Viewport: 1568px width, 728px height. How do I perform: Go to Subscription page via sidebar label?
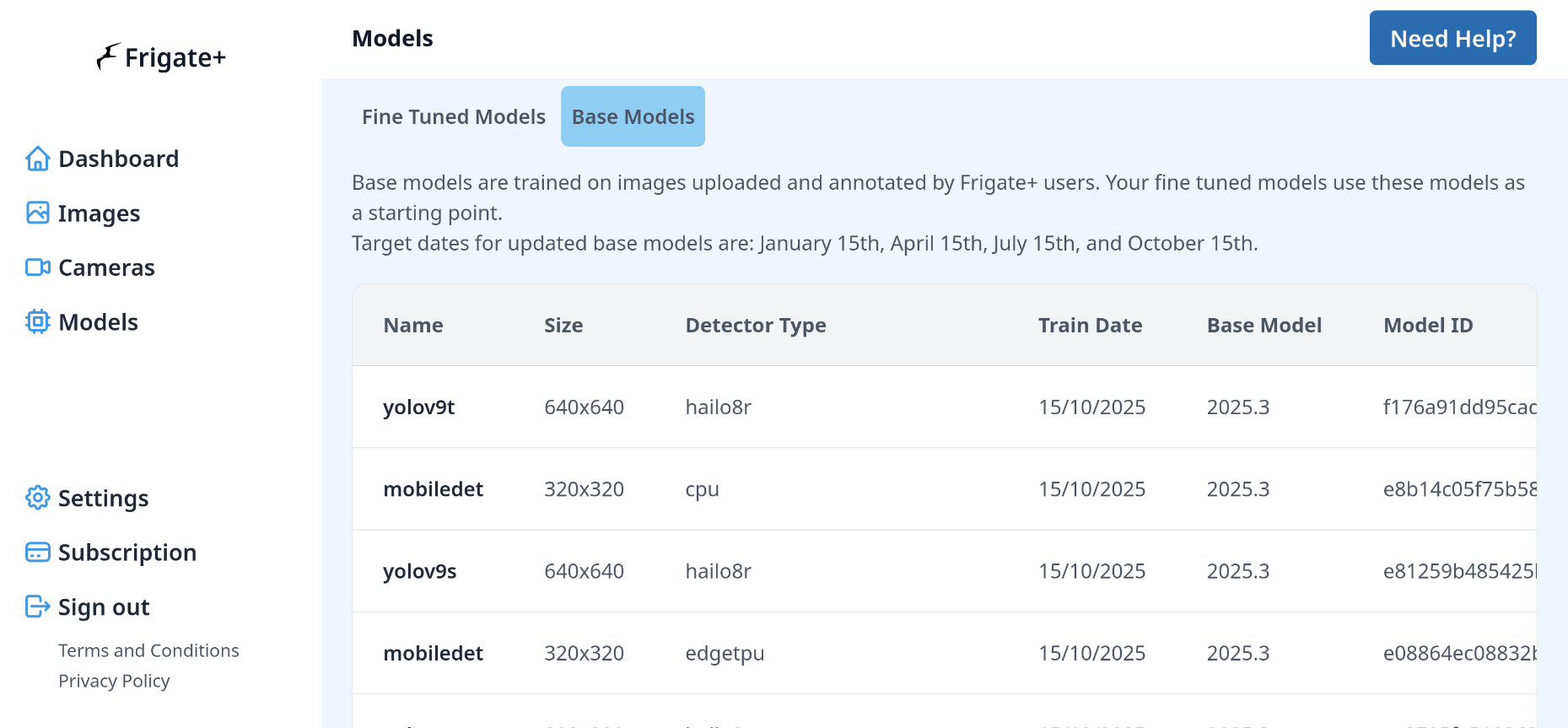click(x=127, y=553)
